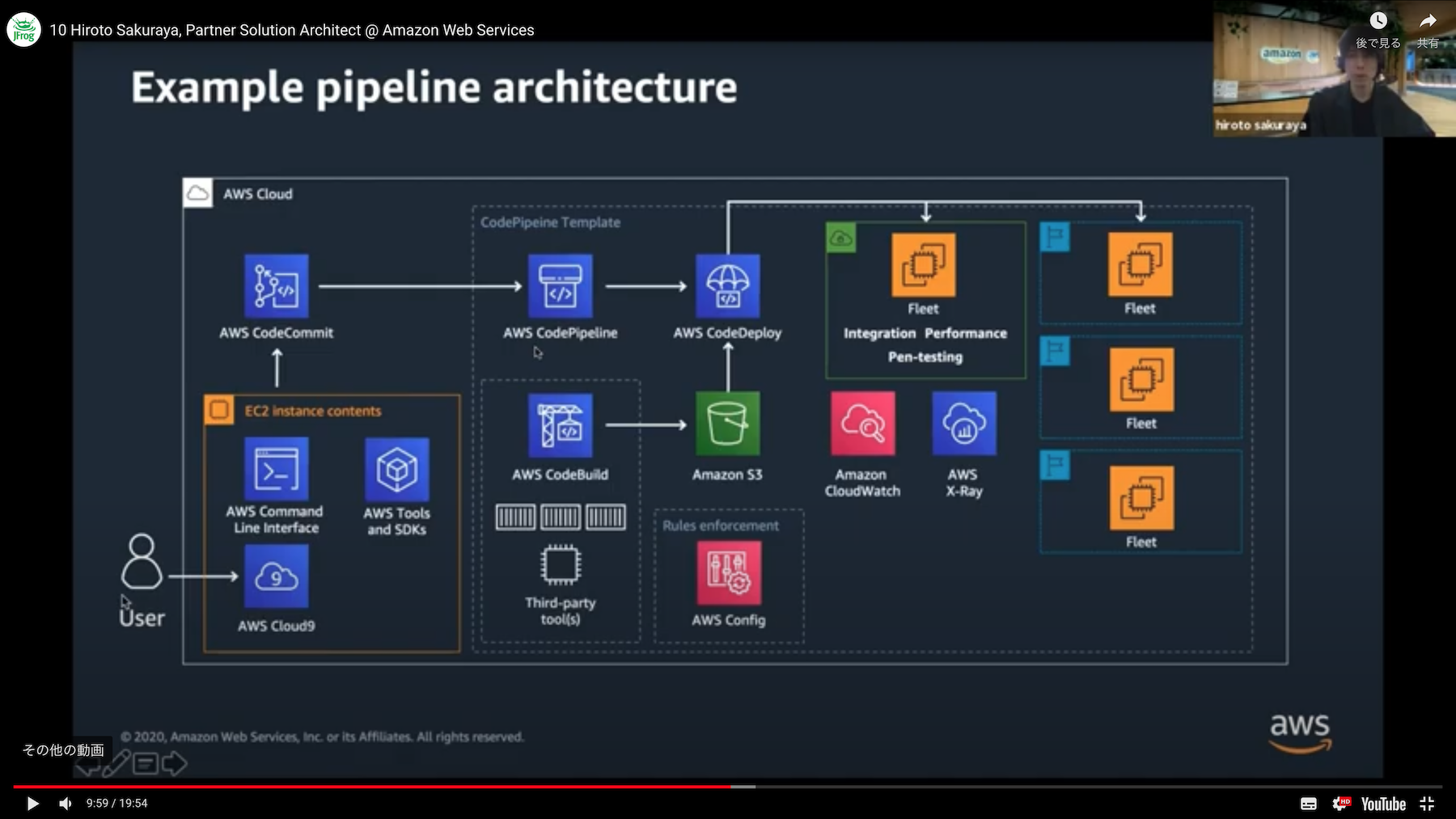The image size is (1456, 819).
Task: Open the player settings gear
Action: [x=1341, y=804]
